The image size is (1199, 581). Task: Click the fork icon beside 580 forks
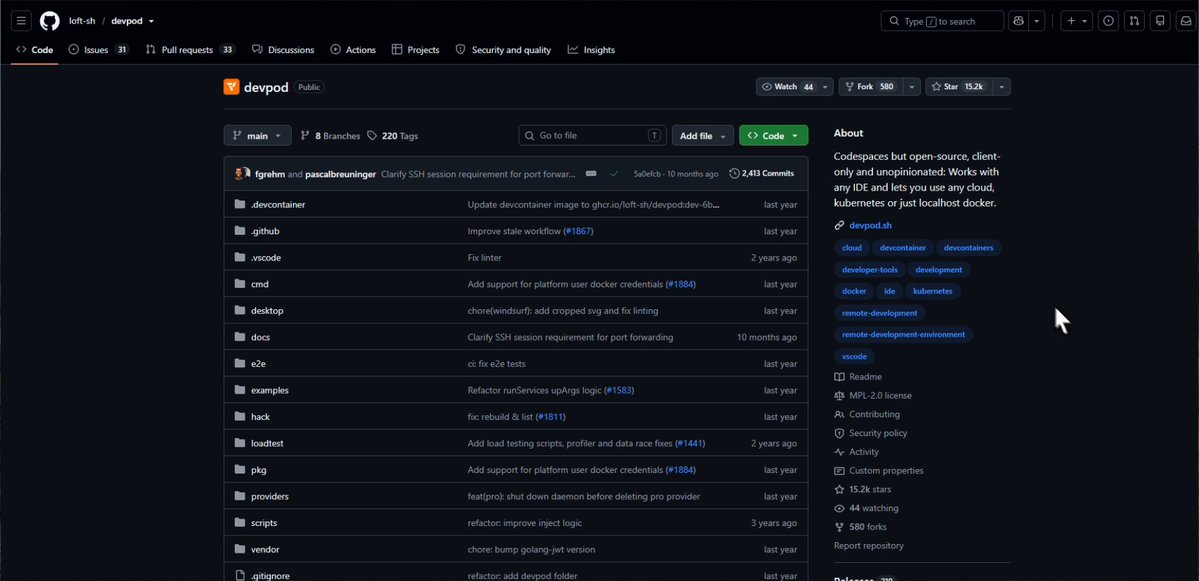click(x=840, y=527)
